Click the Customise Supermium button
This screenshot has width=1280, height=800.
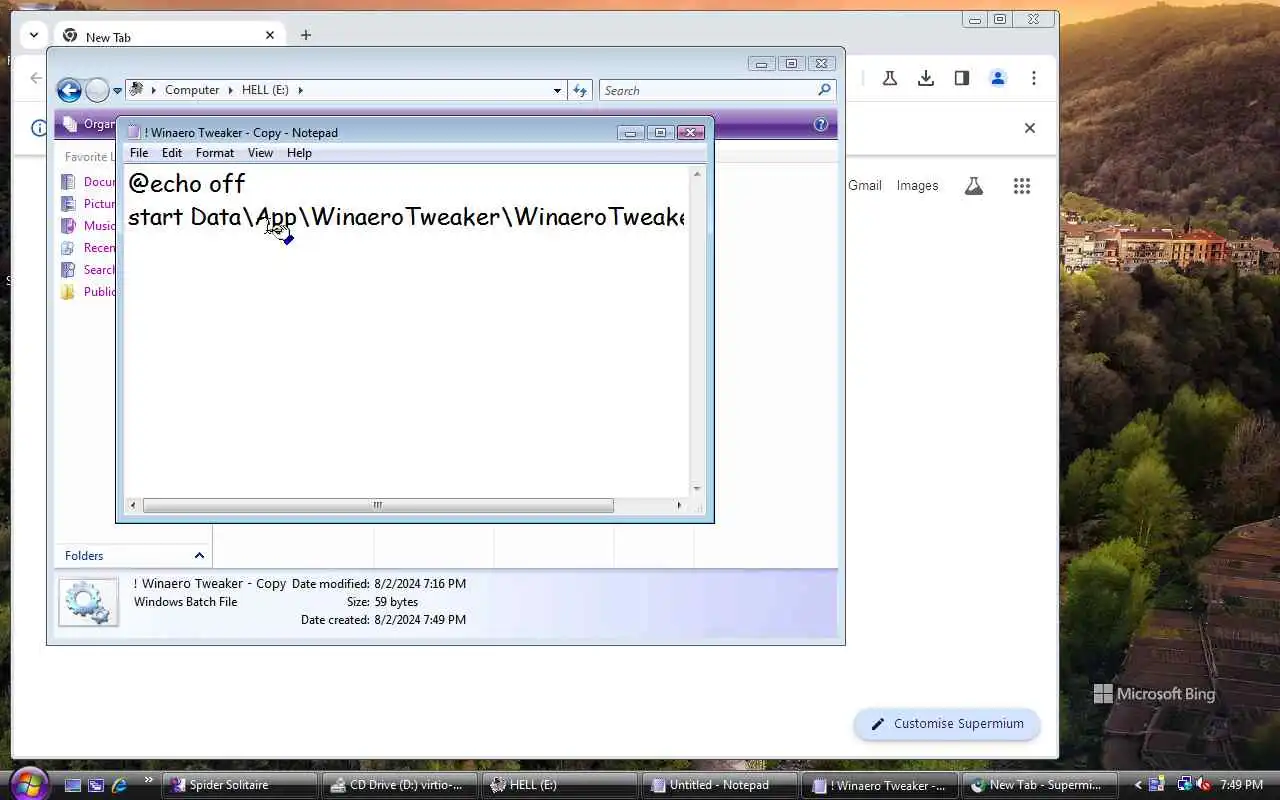947,724
